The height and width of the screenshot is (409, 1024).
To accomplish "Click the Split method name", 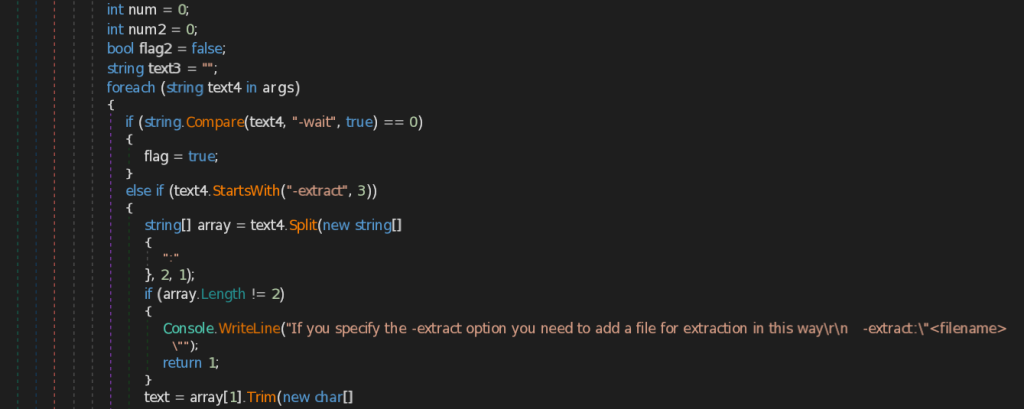I will (304, 225).
